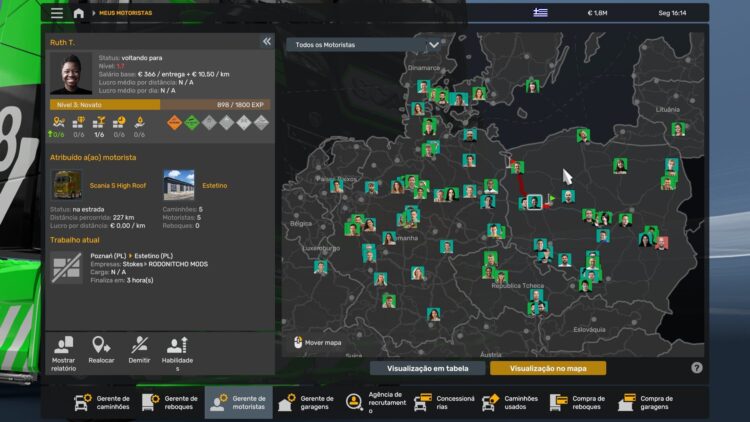Open Gerente de garagens
The width and height of the screenshot is (750, 422).
(307, 402)
